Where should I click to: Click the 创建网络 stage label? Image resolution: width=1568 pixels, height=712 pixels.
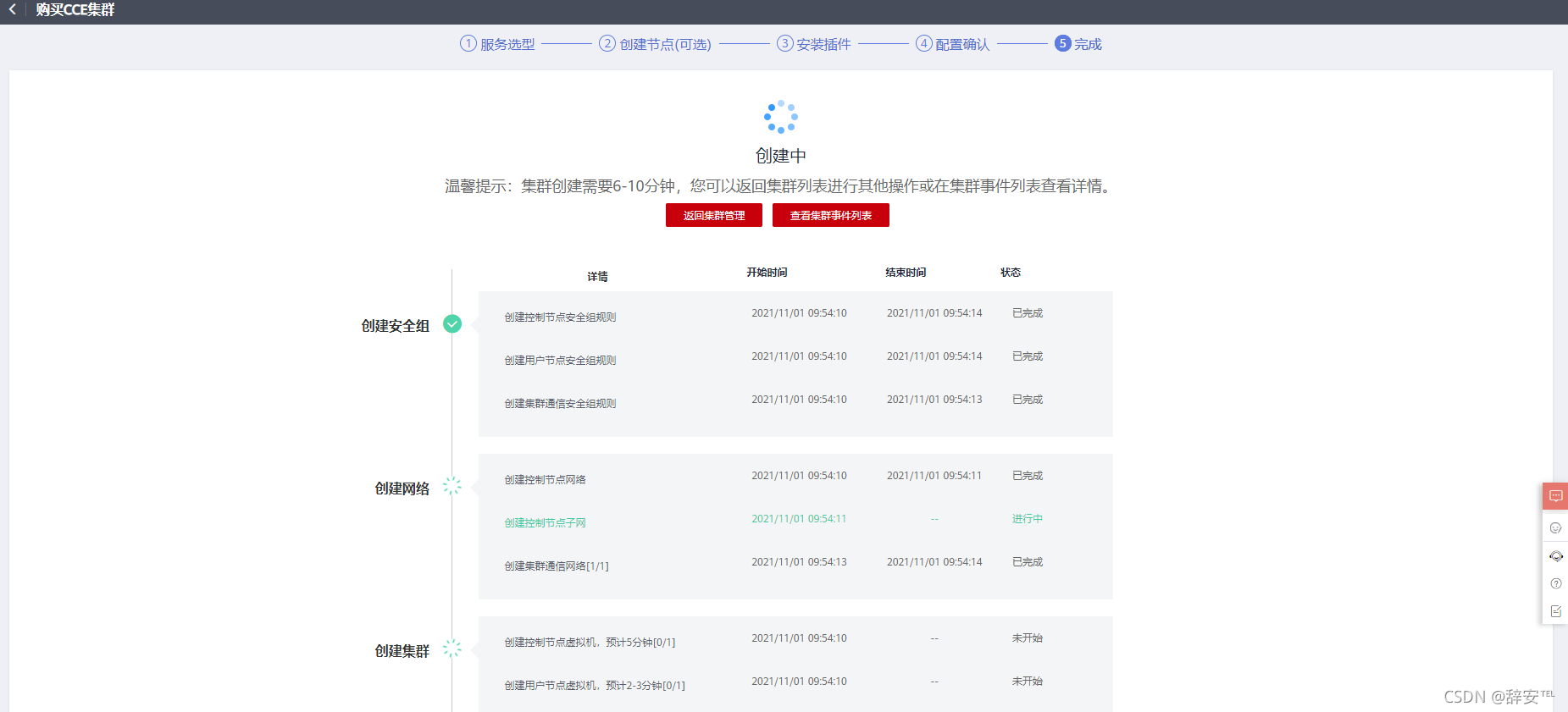(402, 488)
